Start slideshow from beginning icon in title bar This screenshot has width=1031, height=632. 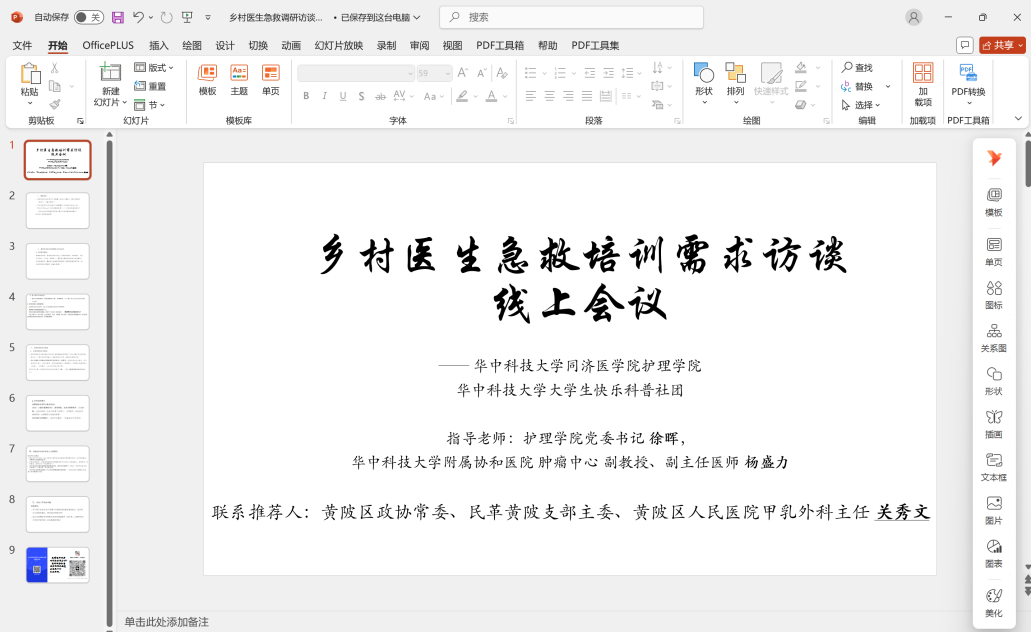[187, 18]
